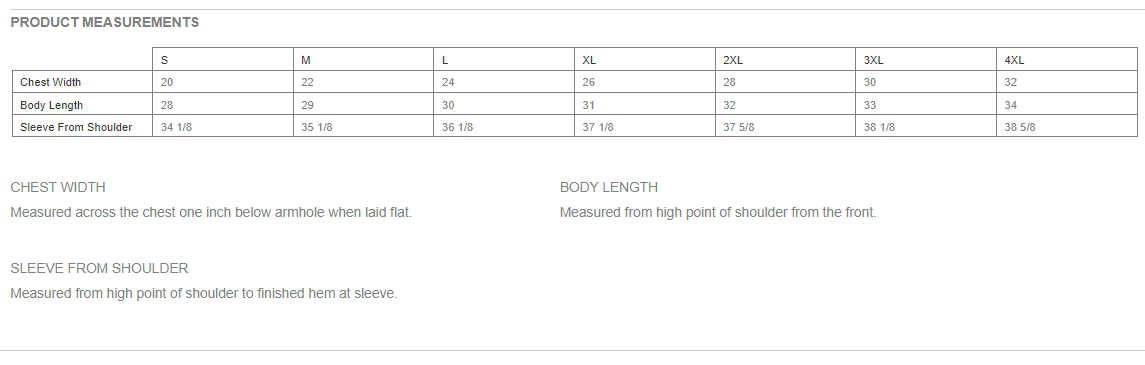Click the PRODUCT MEASUREMENTS heading
This screenshot has width=1145, height=365.
104,23
